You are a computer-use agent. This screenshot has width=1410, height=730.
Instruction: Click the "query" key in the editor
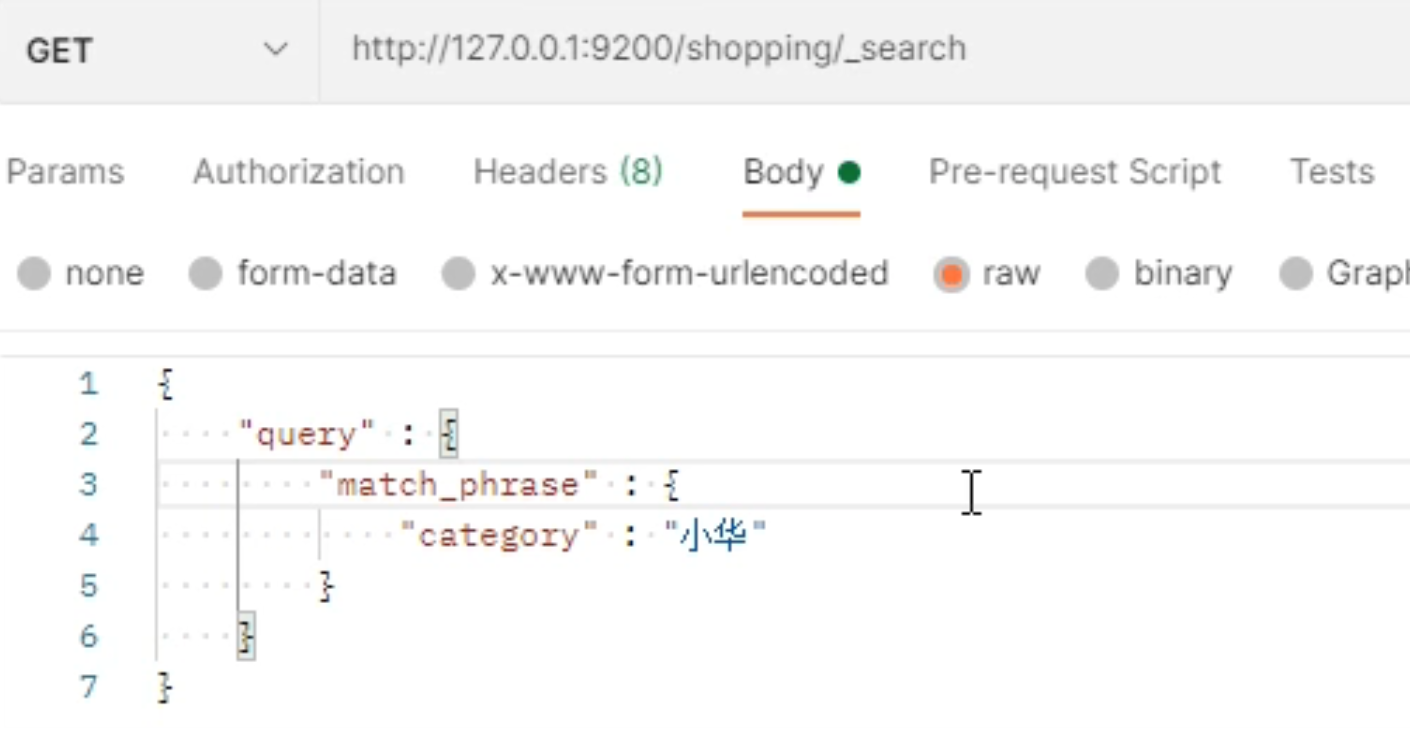pos(307,435)
